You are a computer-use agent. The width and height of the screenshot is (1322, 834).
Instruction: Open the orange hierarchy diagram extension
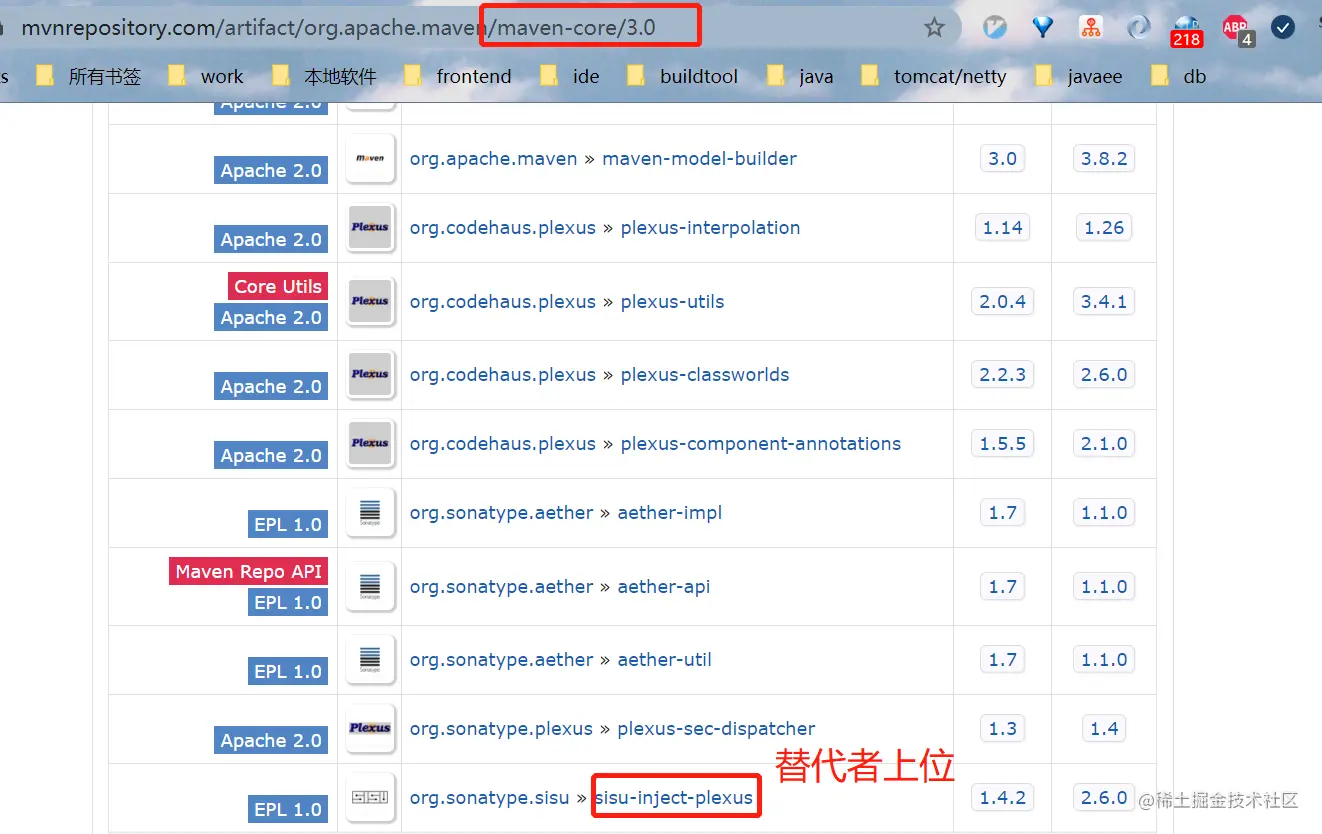tap(1091, 27)
